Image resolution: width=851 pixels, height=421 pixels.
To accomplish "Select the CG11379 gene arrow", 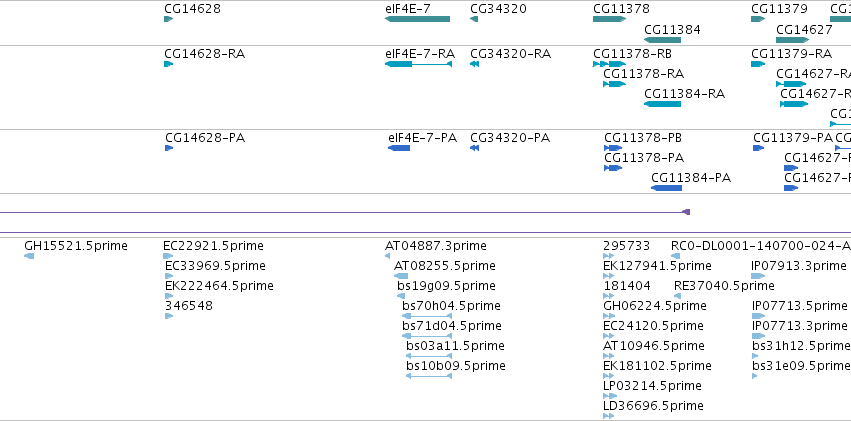I will pyautogui.click(x=758, y=19).
